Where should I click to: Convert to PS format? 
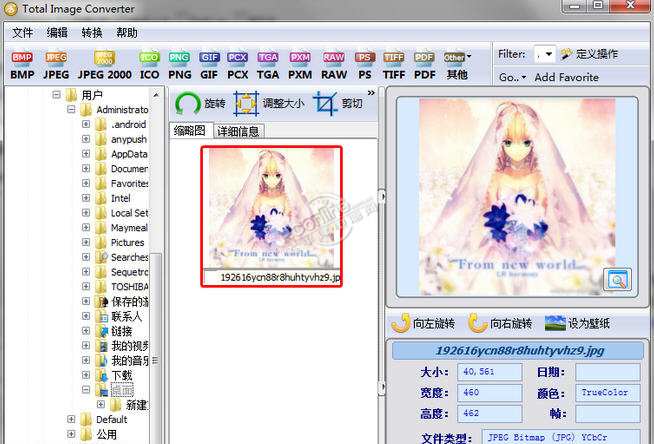pyautogui.click(x=365, y=65)
